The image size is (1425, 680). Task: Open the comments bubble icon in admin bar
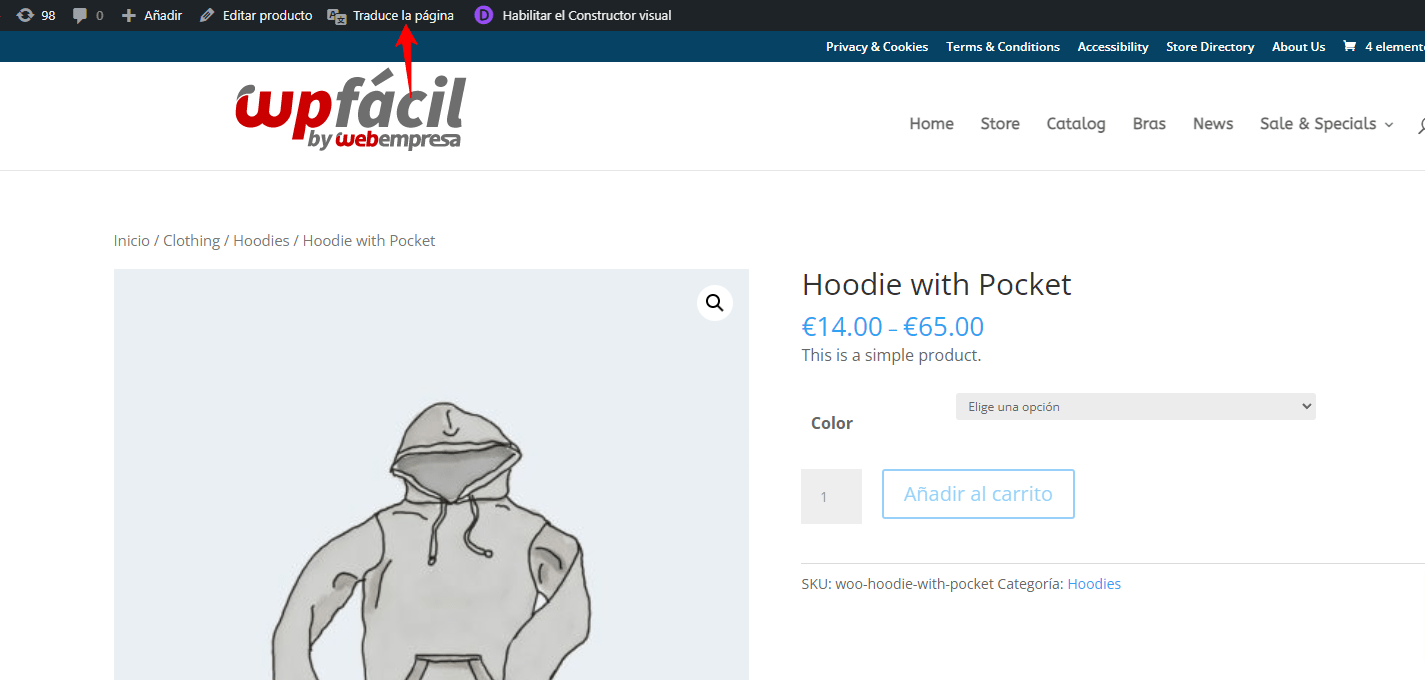(x=80, y=16)
